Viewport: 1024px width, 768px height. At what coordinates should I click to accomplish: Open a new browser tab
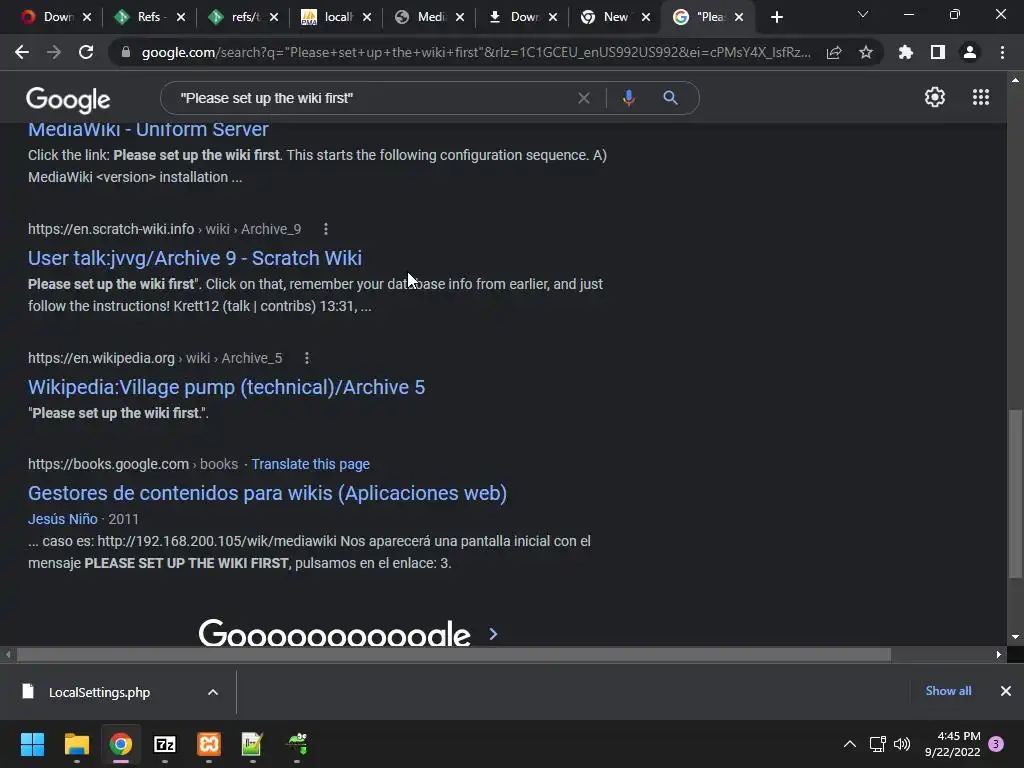[776, 18]
